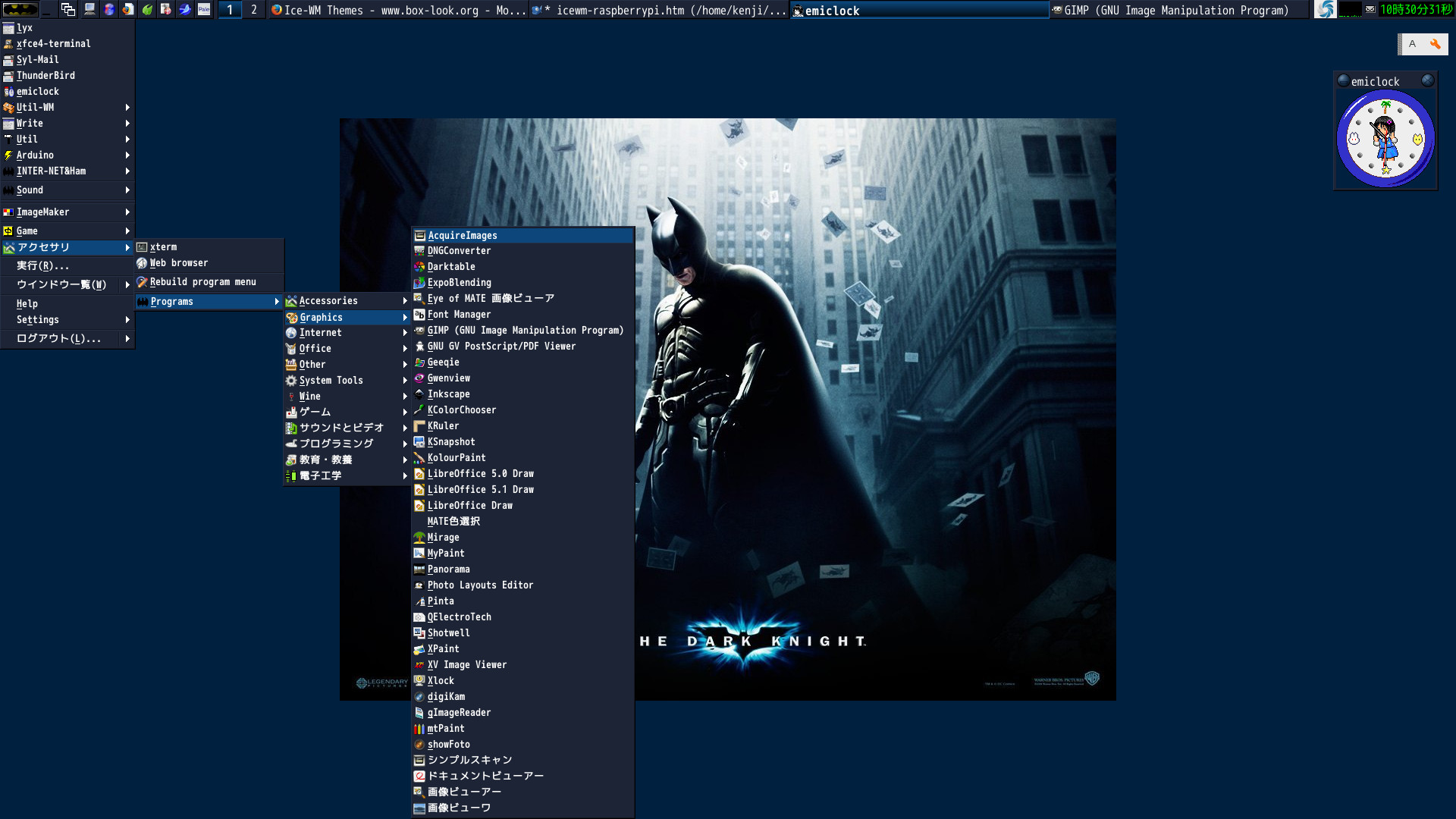Switch to workspace 1

click(x=230, y=10)
